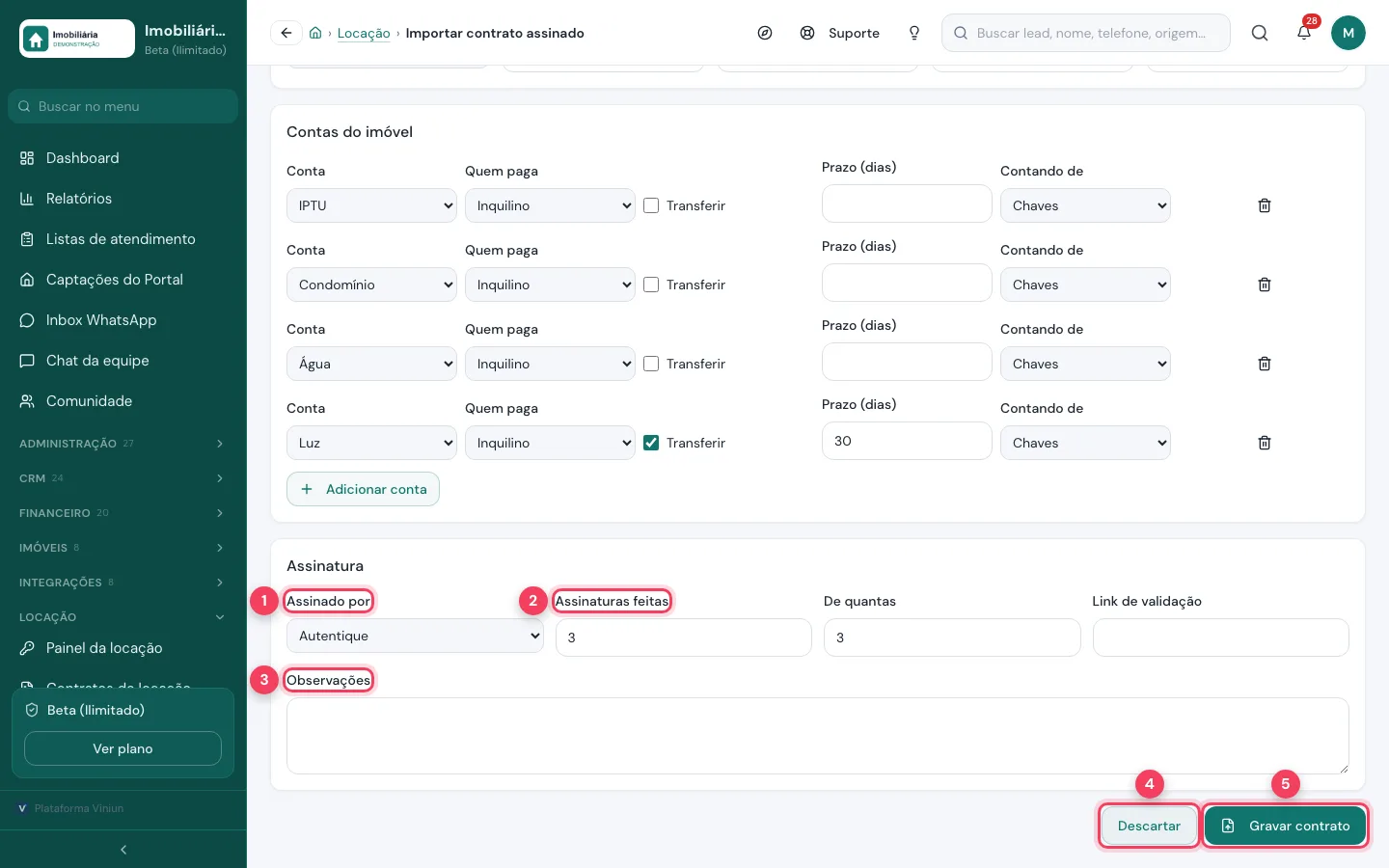
Task: Click the back arrow in breadcrumb
Action: click(x=286, y=33)
